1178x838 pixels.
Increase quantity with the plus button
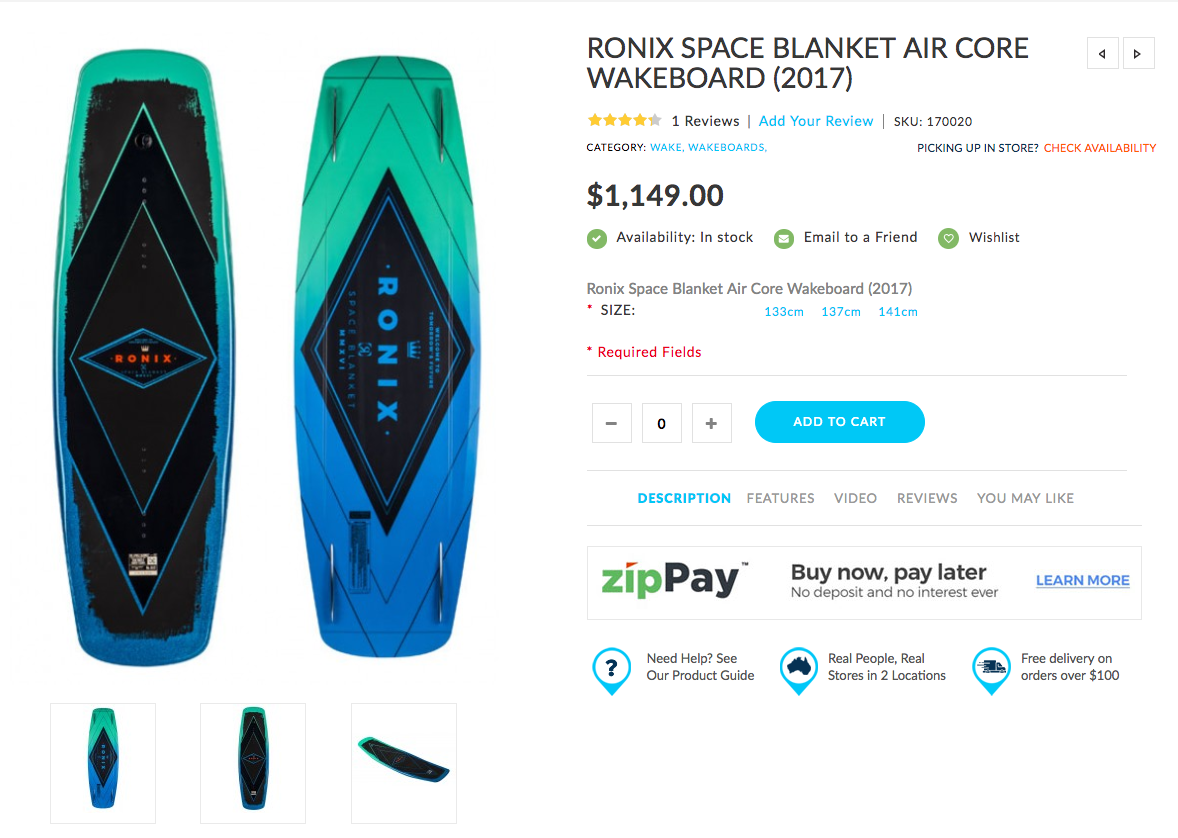(x=711, y=423)
